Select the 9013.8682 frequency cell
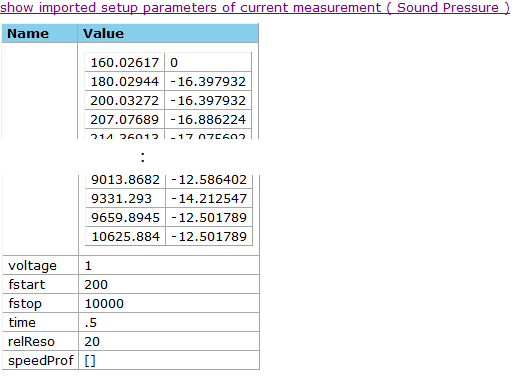Viewport: 515px width, 384px height. pyautogui.click(x=125, y=180)
